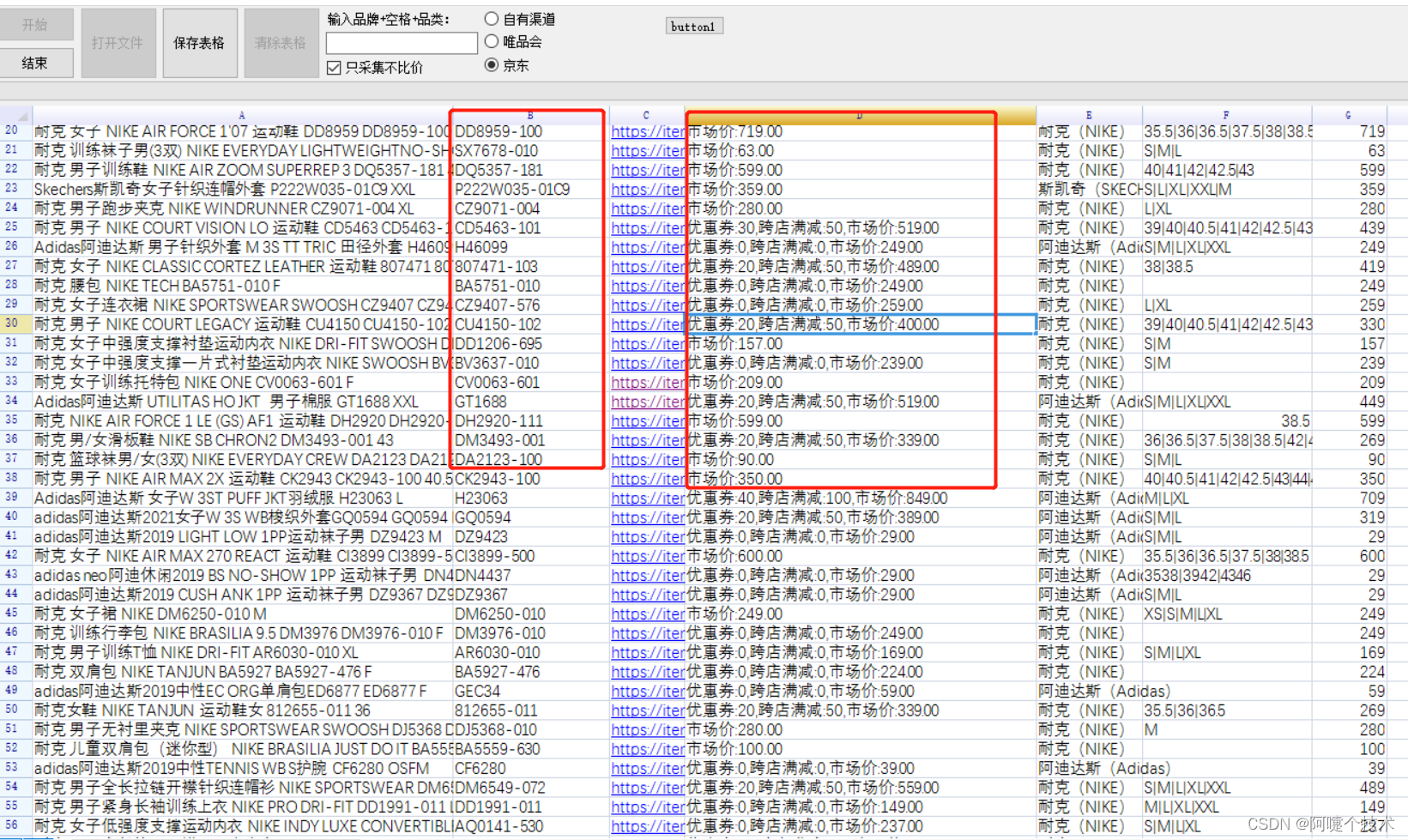The image size is (1408, 840).
Task: Click the 市场价:719.00 cell
Action: pyautogui.click(x=860, y=132)
